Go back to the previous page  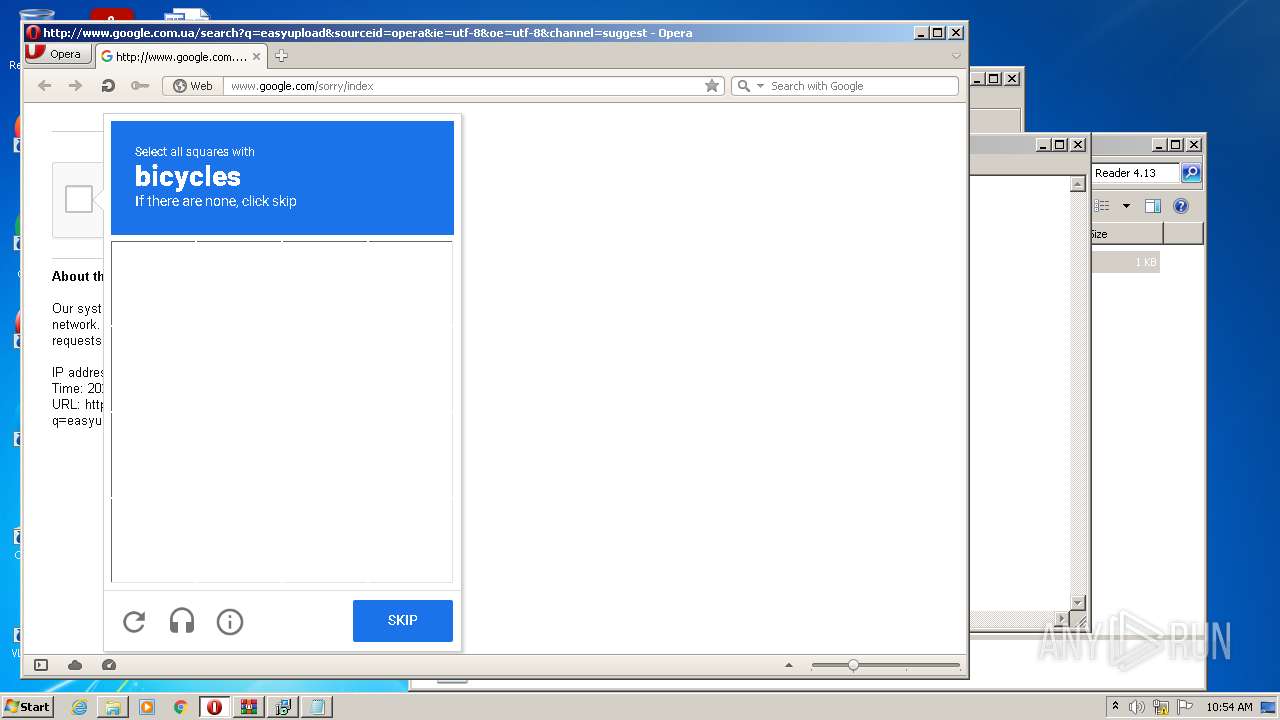(x=44, y=86)
